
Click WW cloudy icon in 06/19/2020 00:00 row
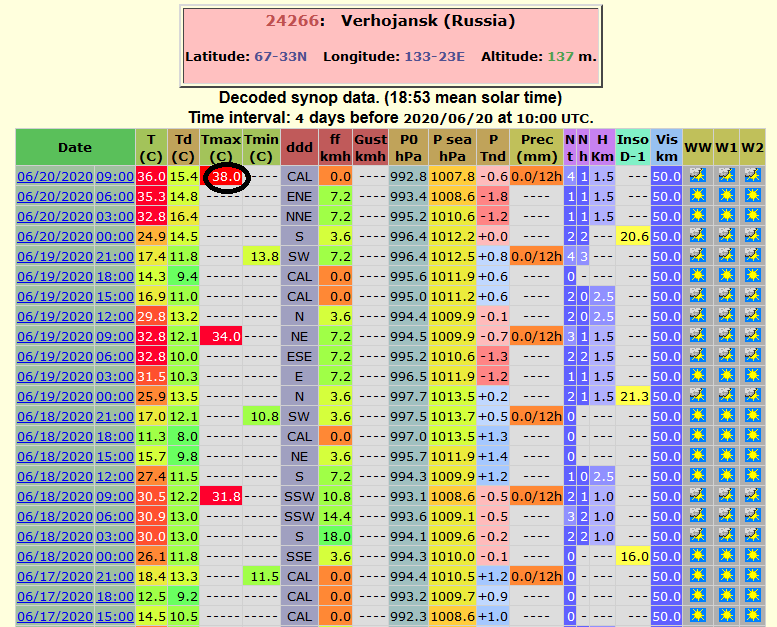coord(698,395)
